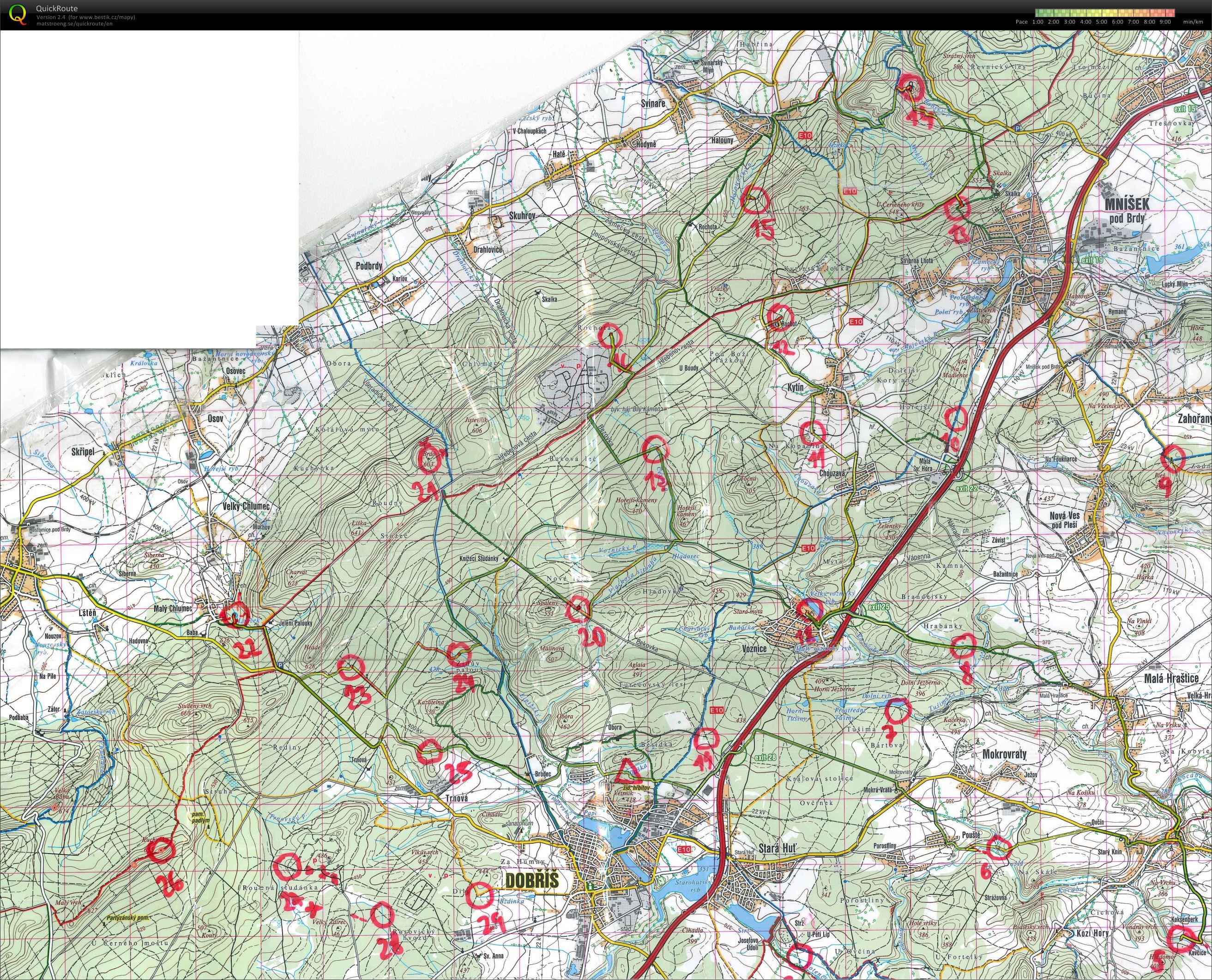This screenshot has height=980, width=1212.
Task: Select control circle 20 near Spálený
Action: coord(579,608)
